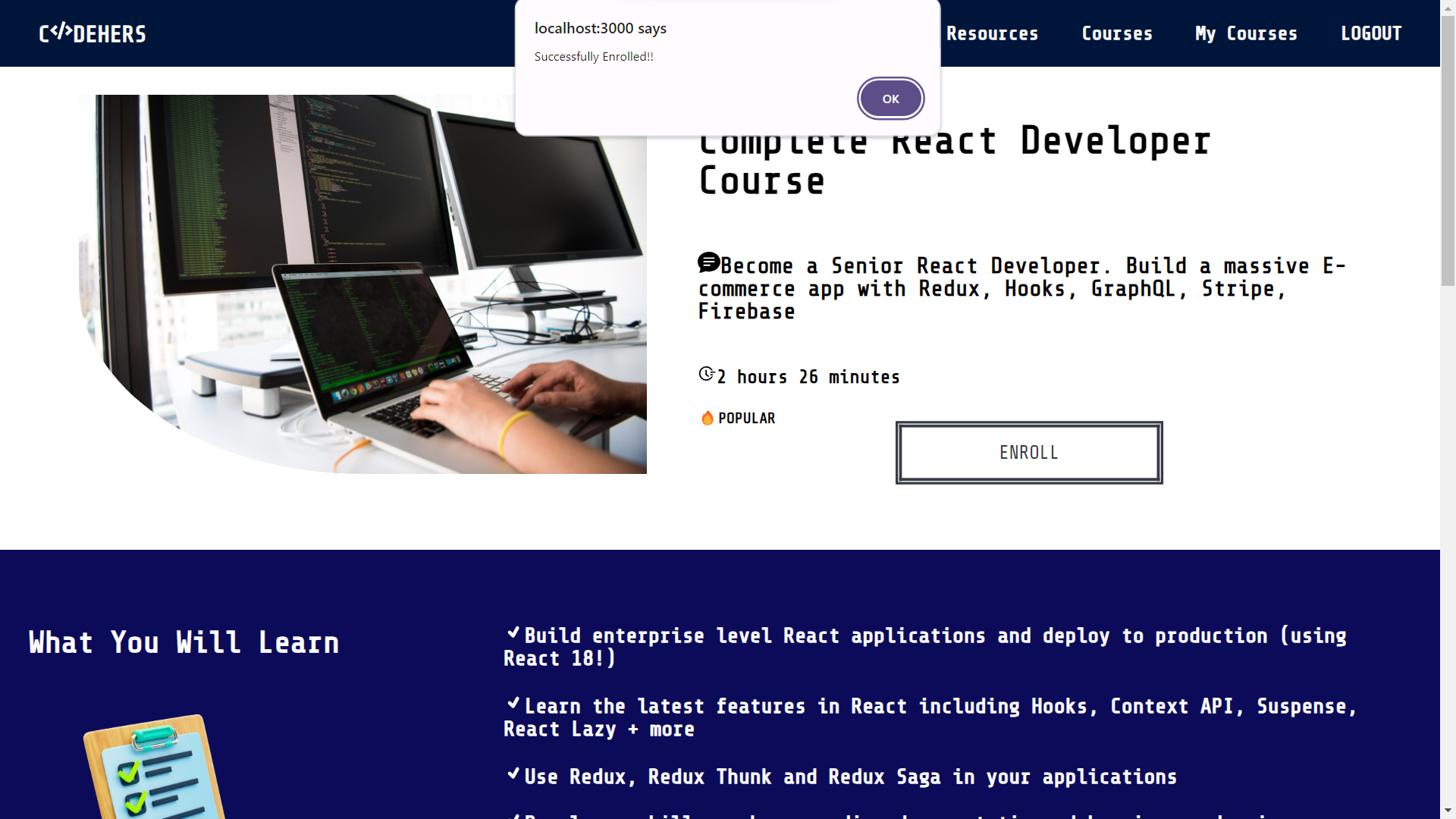Open My Courses in navbar
This screenshot has height=819, width=1456.
click(1246, 33)
